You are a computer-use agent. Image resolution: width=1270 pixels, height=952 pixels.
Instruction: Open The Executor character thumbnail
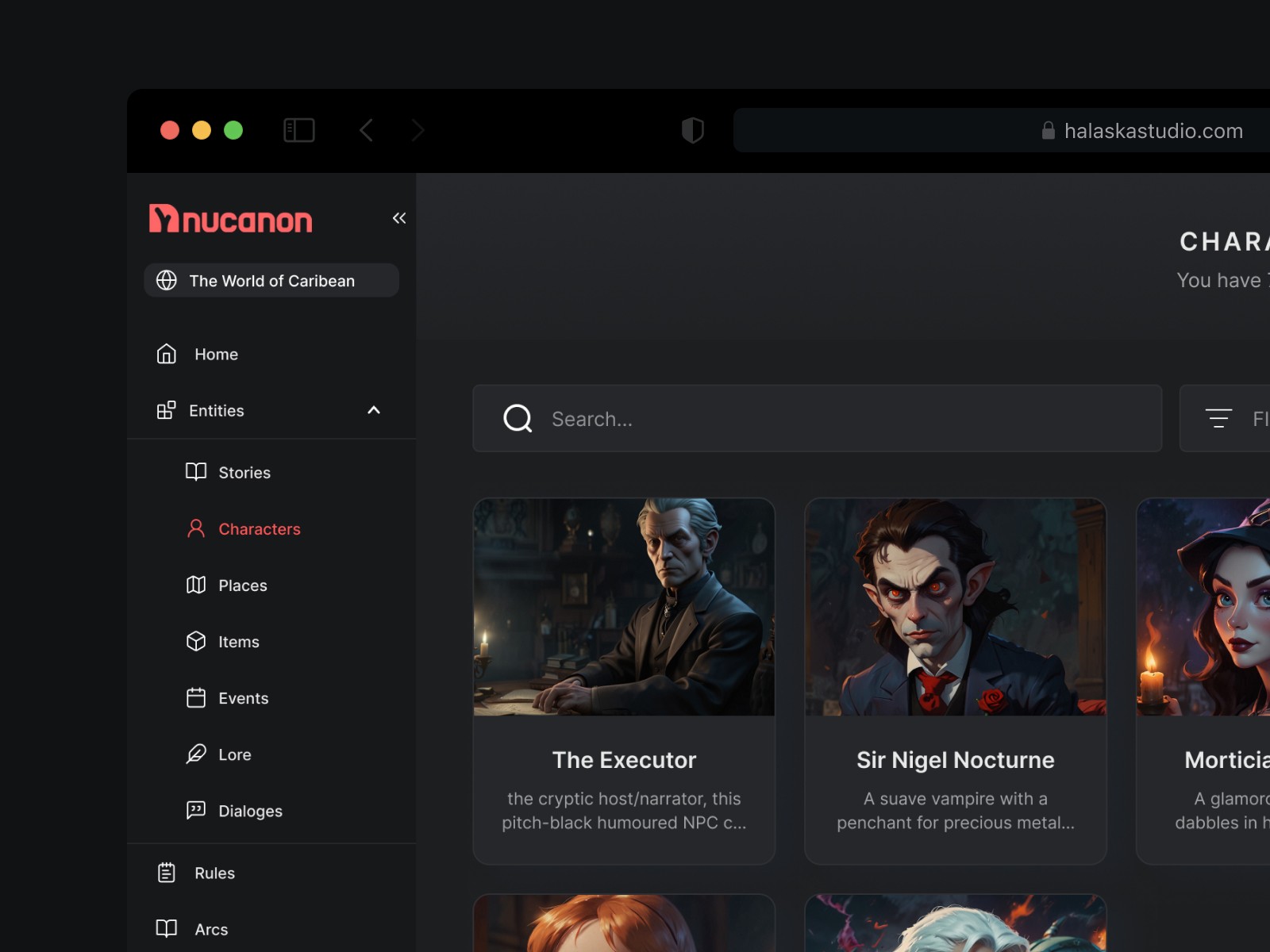point(624,607)
